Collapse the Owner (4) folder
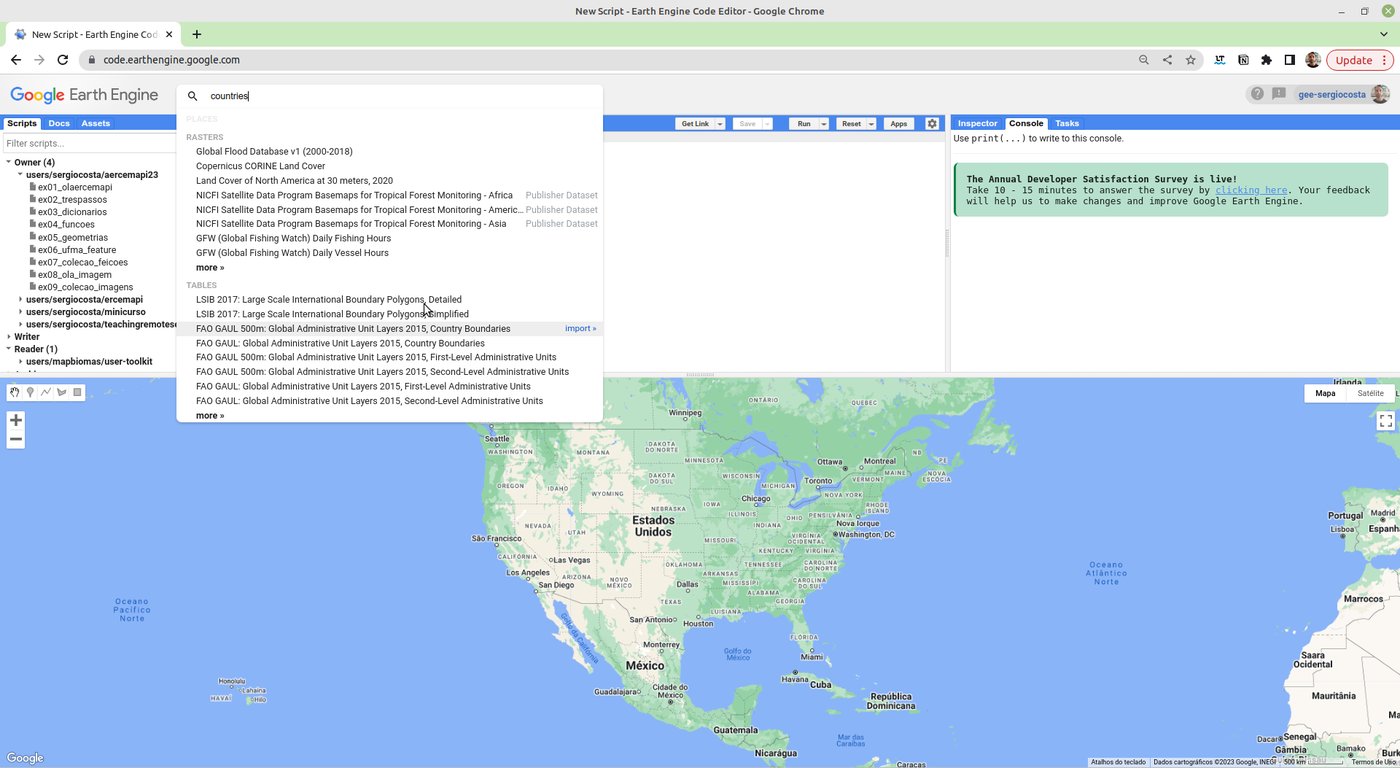The width and height of the screenshot is (1400, 768). point(9,162)
